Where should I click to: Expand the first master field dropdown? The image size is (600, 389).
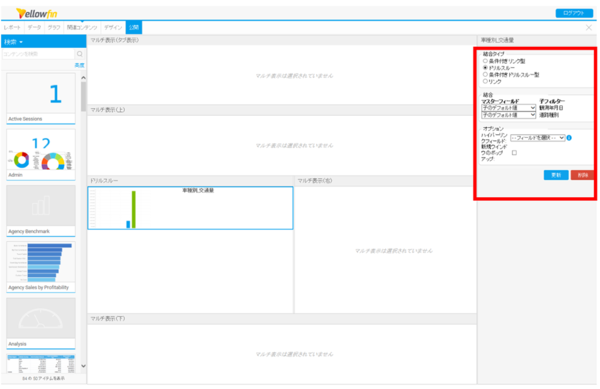point(509,108)
